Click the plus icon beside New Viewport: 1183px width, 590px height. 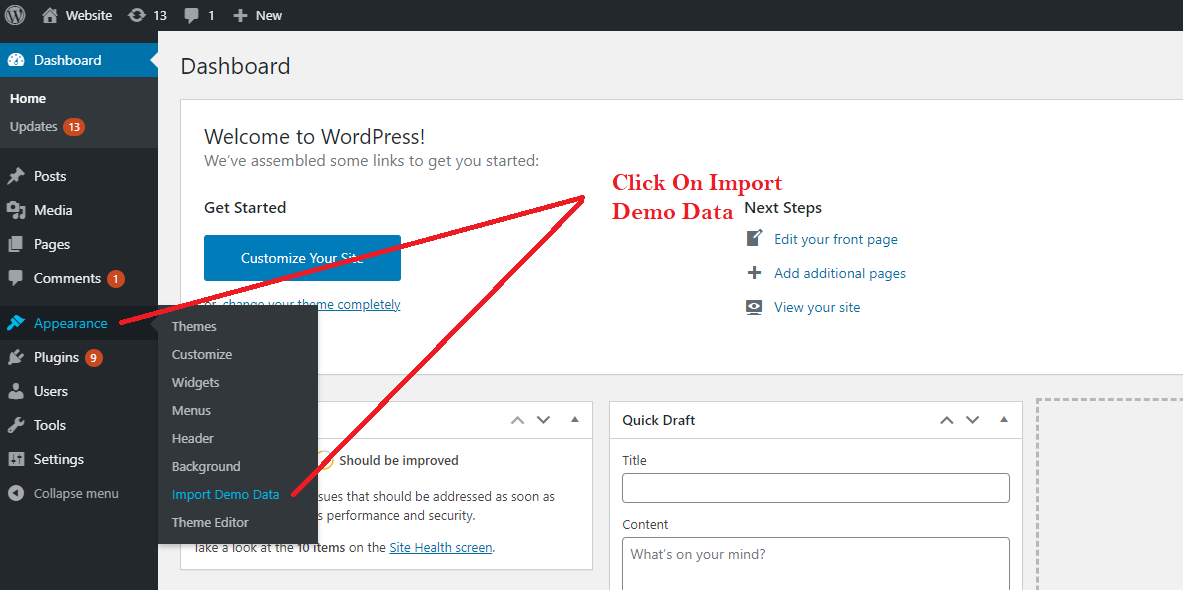pyautogui.click(x=240, y=15)
